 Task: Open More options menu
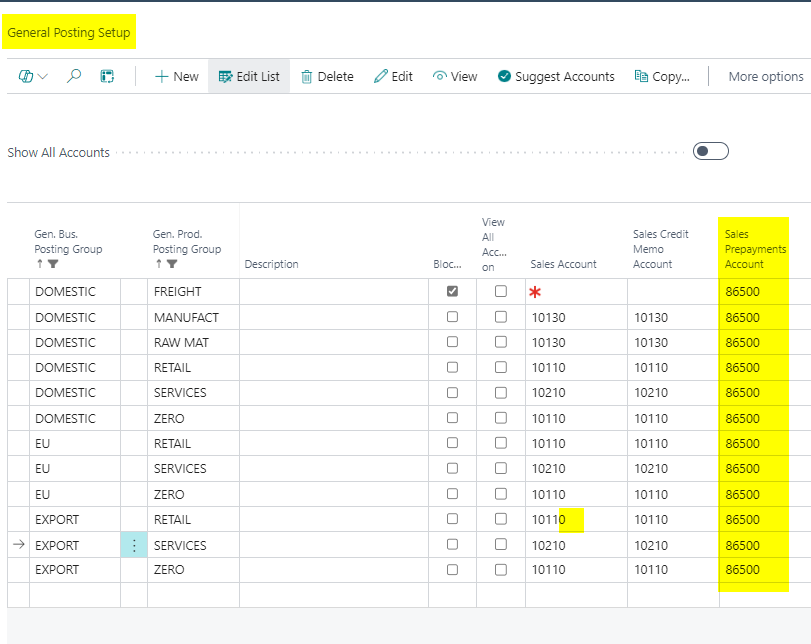(x=765, y=76)
